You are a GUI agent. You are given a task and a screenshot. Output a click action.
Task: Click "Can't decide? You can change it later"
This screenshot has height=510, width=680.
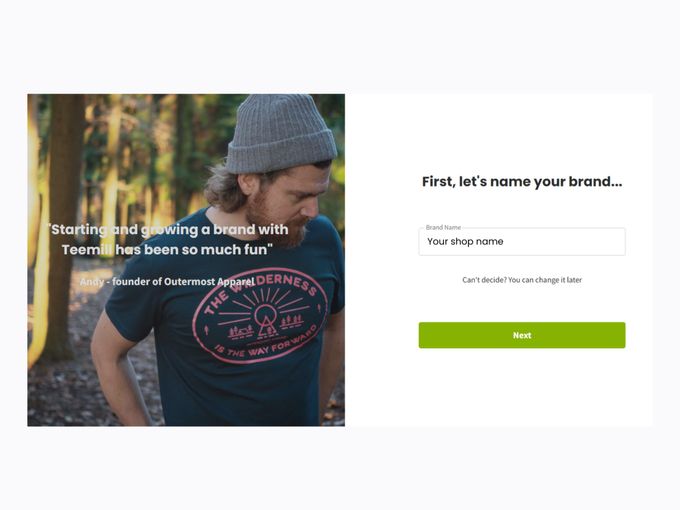[x=521, y=280]
